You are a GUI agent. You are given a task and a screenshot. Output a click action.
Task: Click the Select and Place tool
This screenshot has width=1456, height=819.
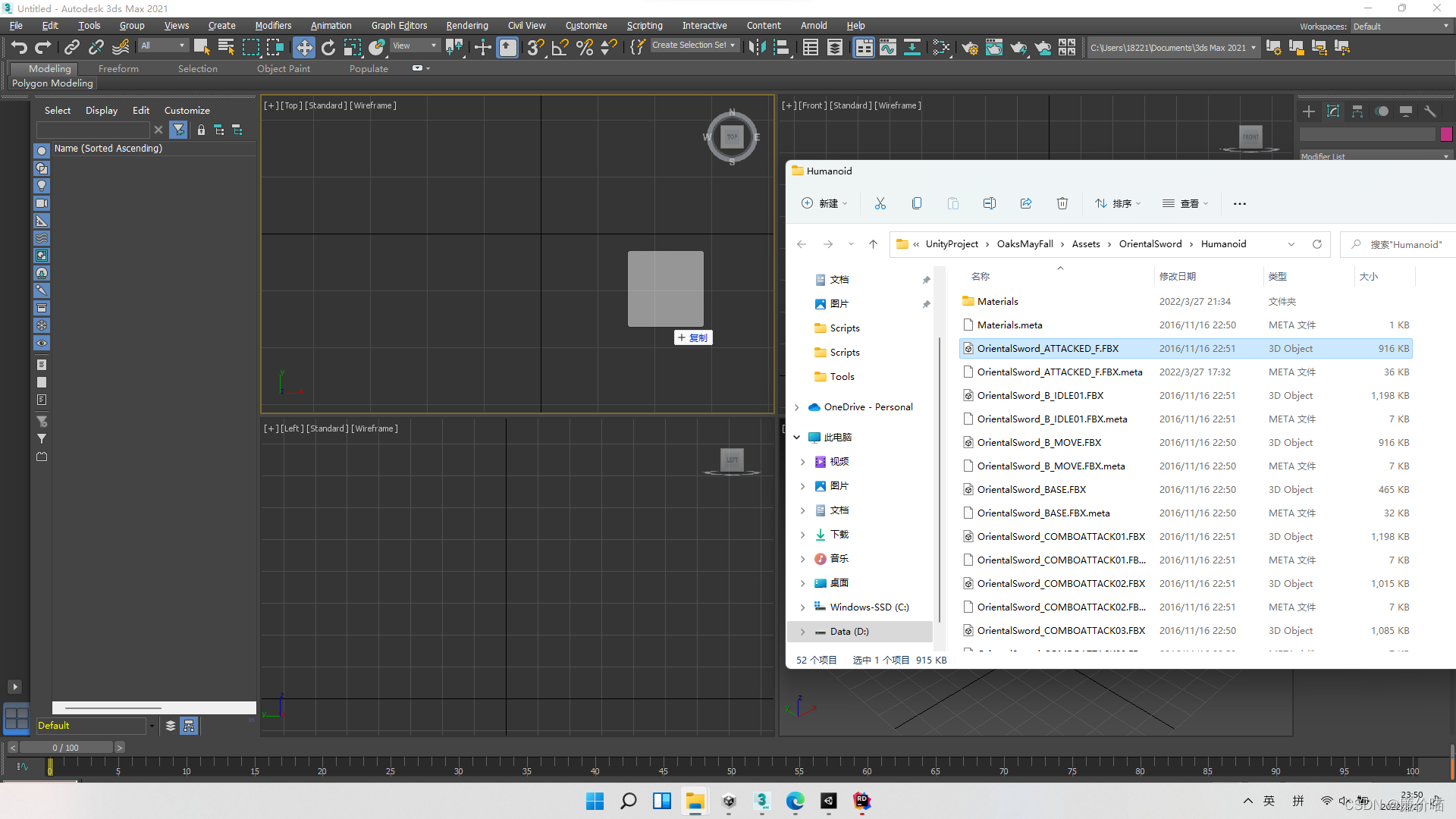[x=377, y=47]
